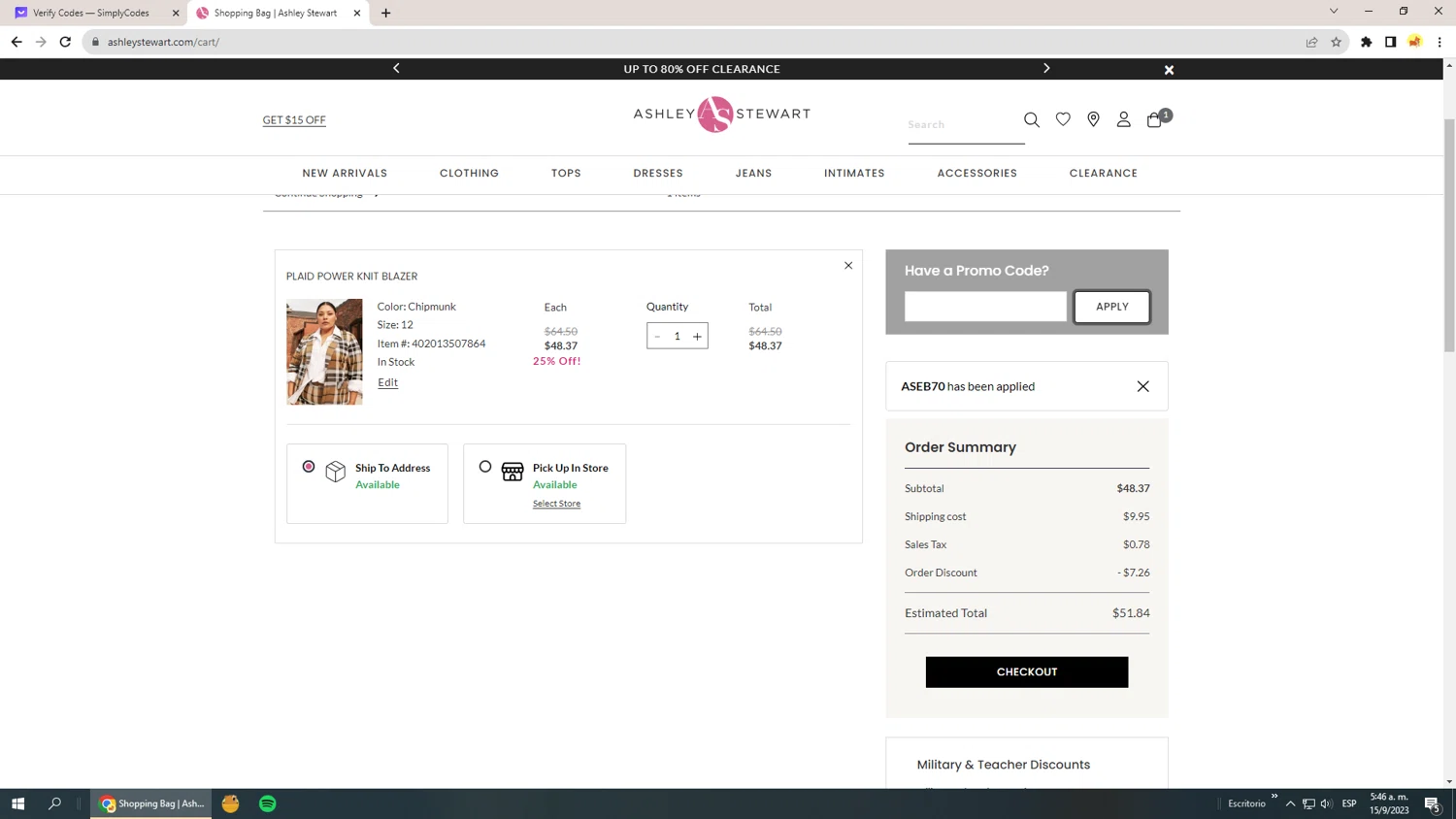Click the blazer product thumbnail
Viewport: 1456px width, 819px height.
(324, 351)
